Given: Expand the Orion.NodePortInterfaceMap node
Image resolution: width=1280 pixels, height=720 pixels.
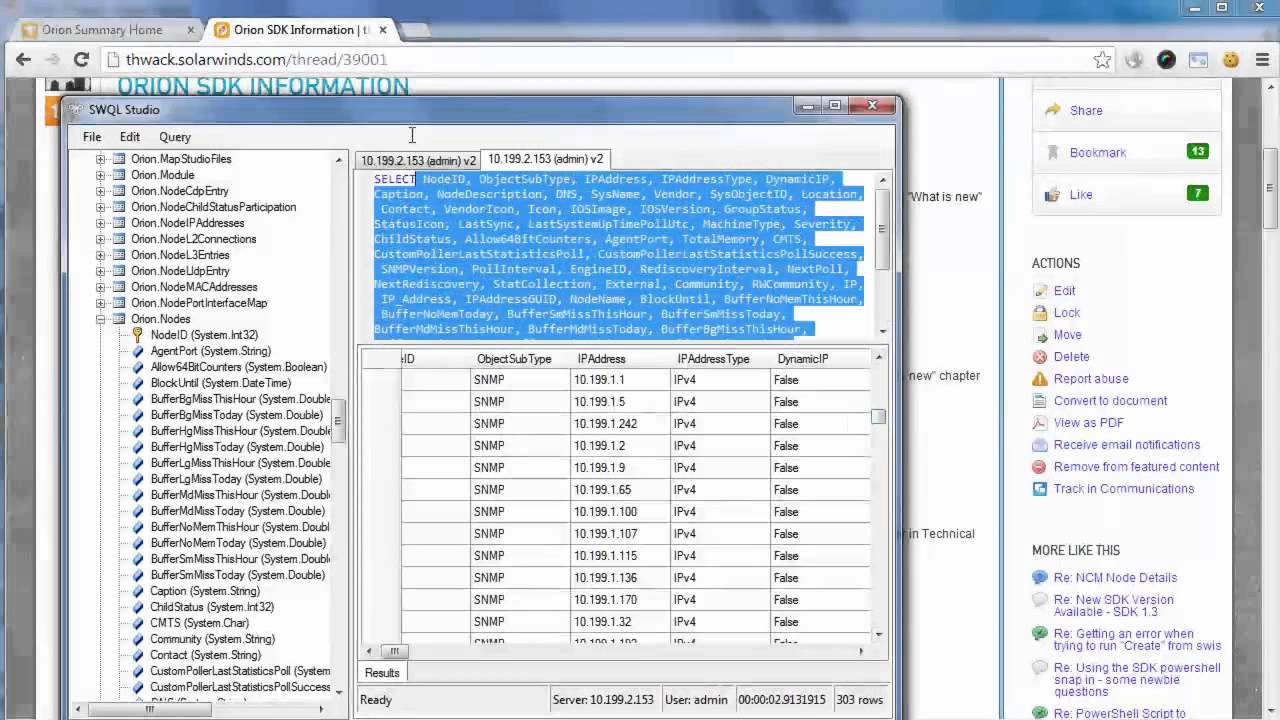Looking at the screenshot, I should click(x=100, y=303).
